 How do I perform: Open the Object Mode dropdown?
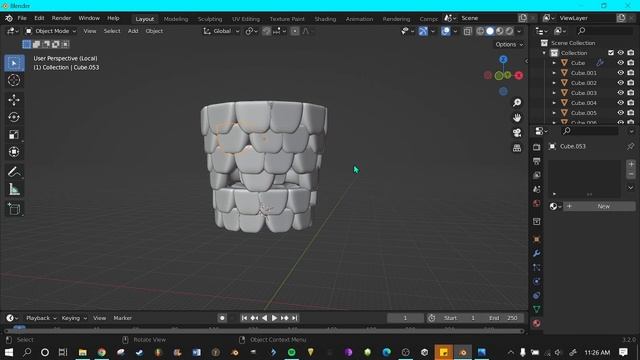click(x=51, y=31)
